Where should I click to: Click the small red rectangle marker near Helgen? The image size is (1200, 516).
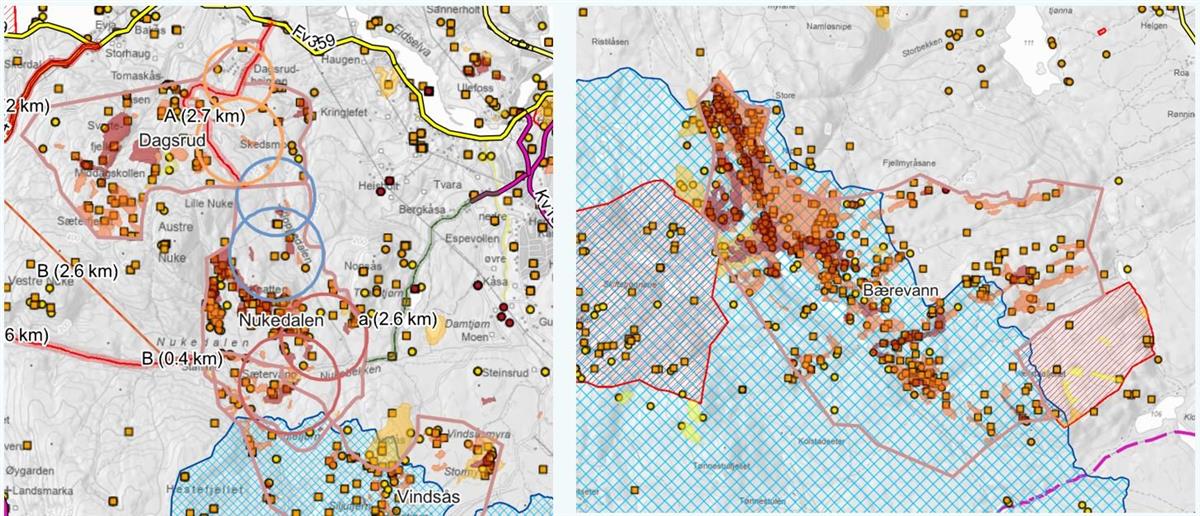(x=1102, y=31)
